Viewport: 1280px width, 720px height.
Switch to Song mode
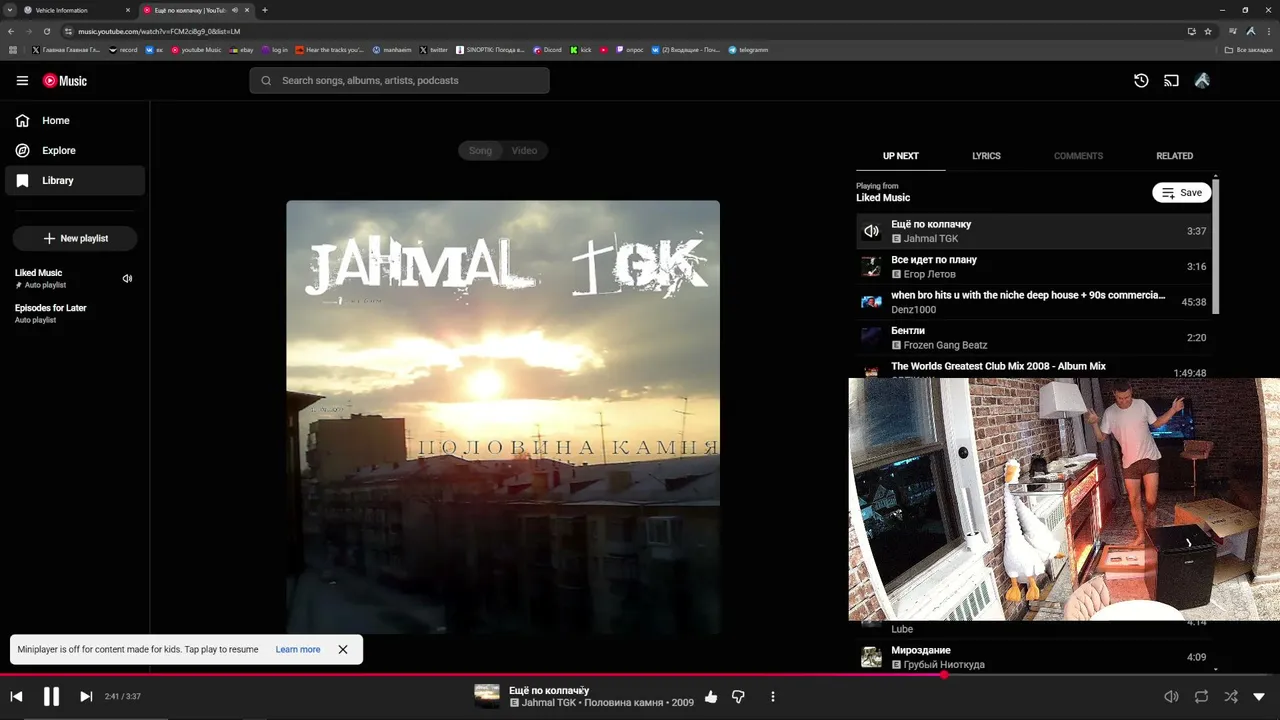(x=480, y=151)
